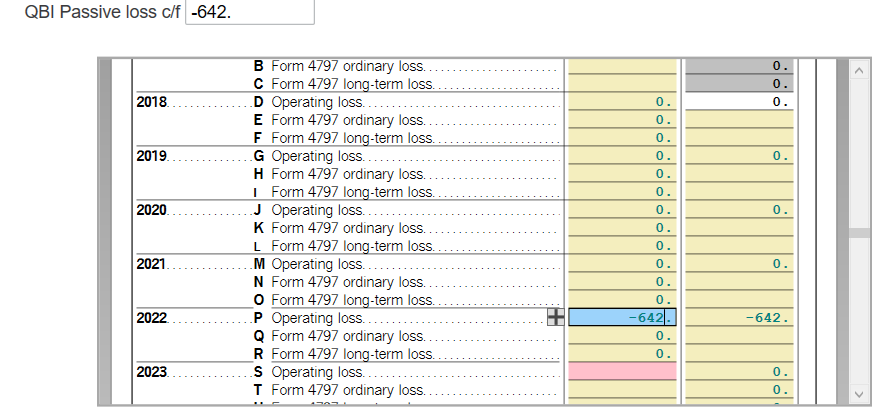Click the scrollbar down arrow

[856, 393]
